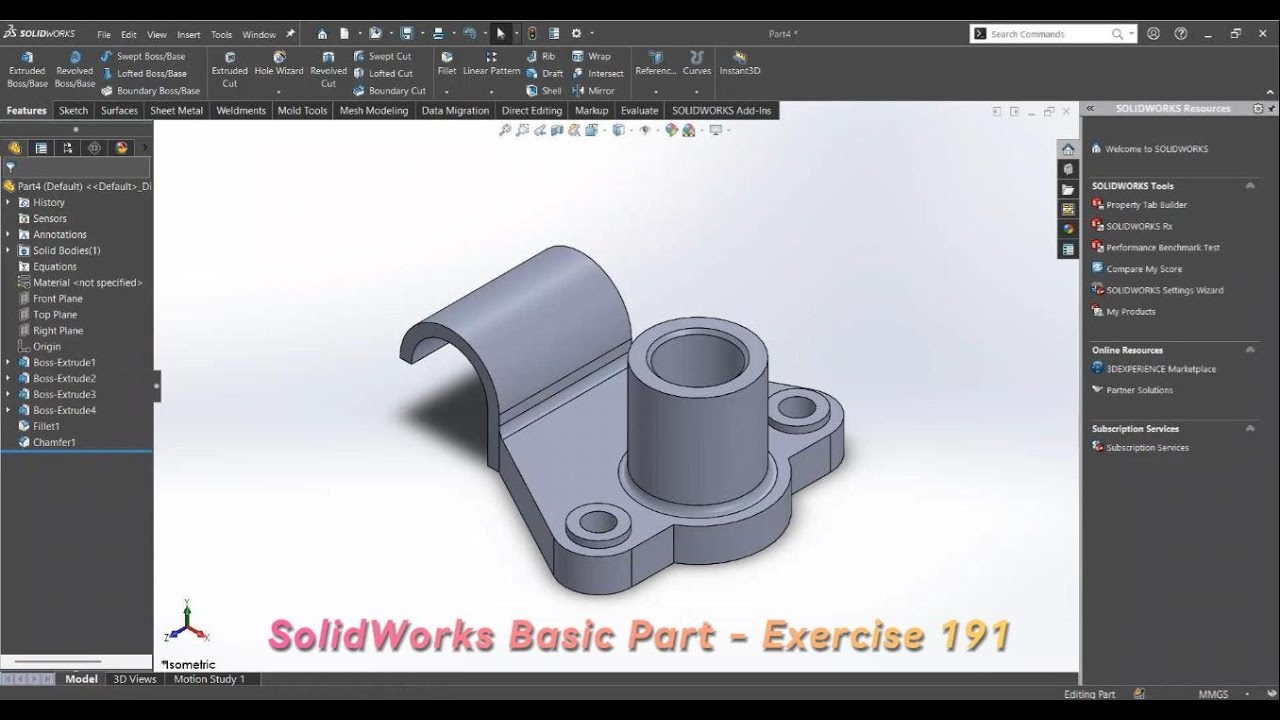Open Reference Geometry tools
This screenshot has height=720, width=1280.
pos(655,64)
